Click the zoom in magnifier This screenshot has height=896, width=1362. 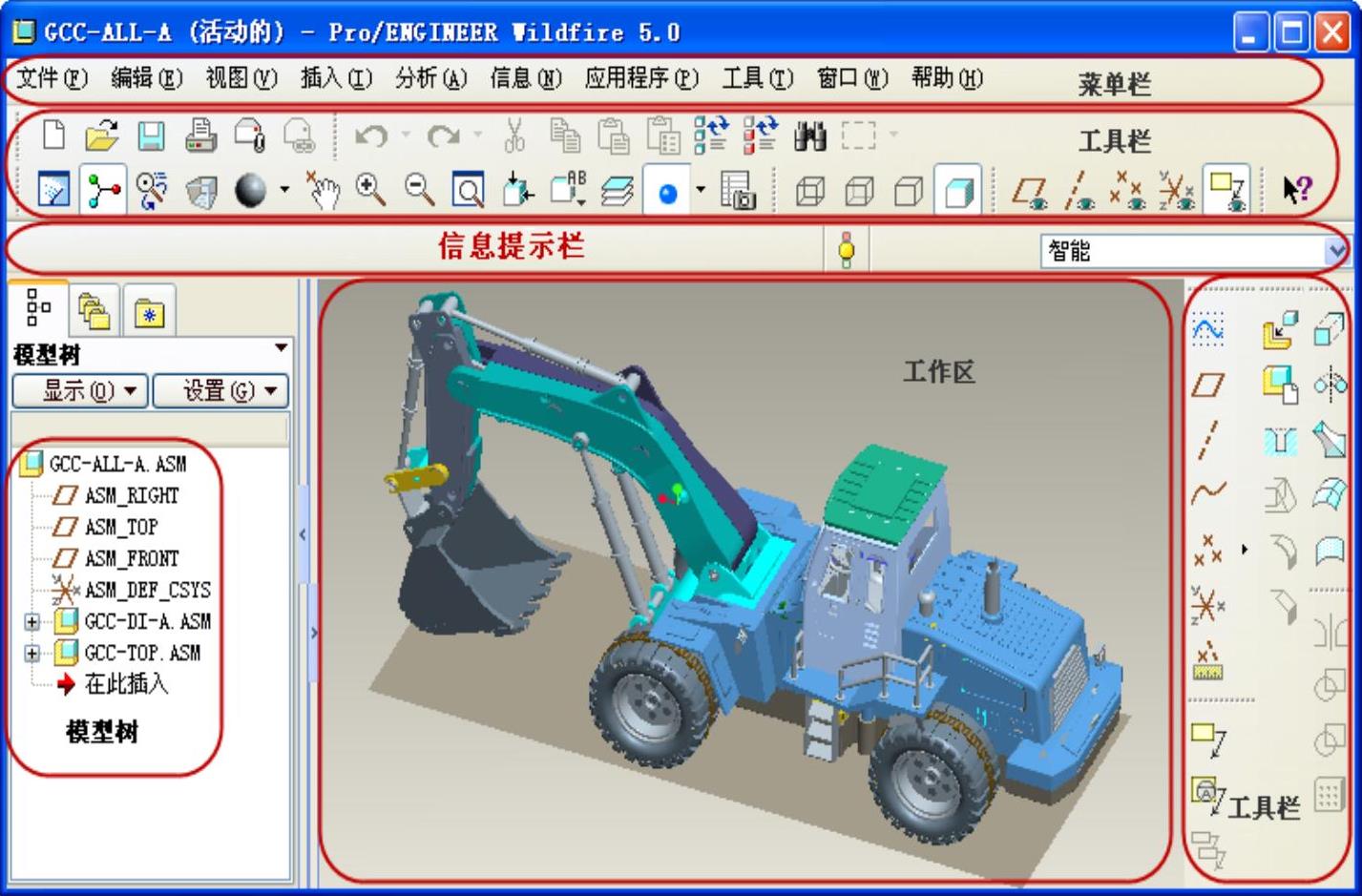[370, 190]
